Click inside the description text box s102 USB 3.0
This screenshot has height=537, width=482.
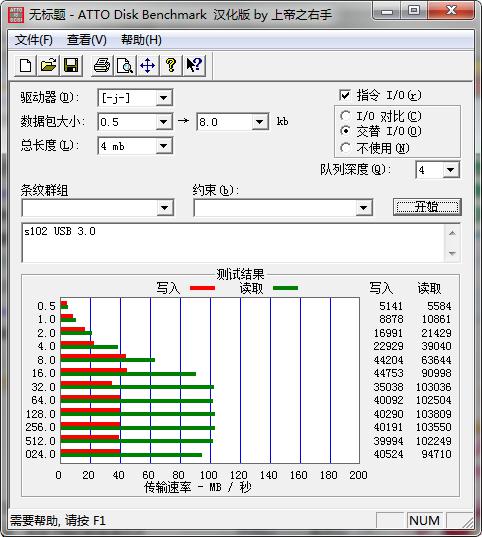[x=234, y=243]
